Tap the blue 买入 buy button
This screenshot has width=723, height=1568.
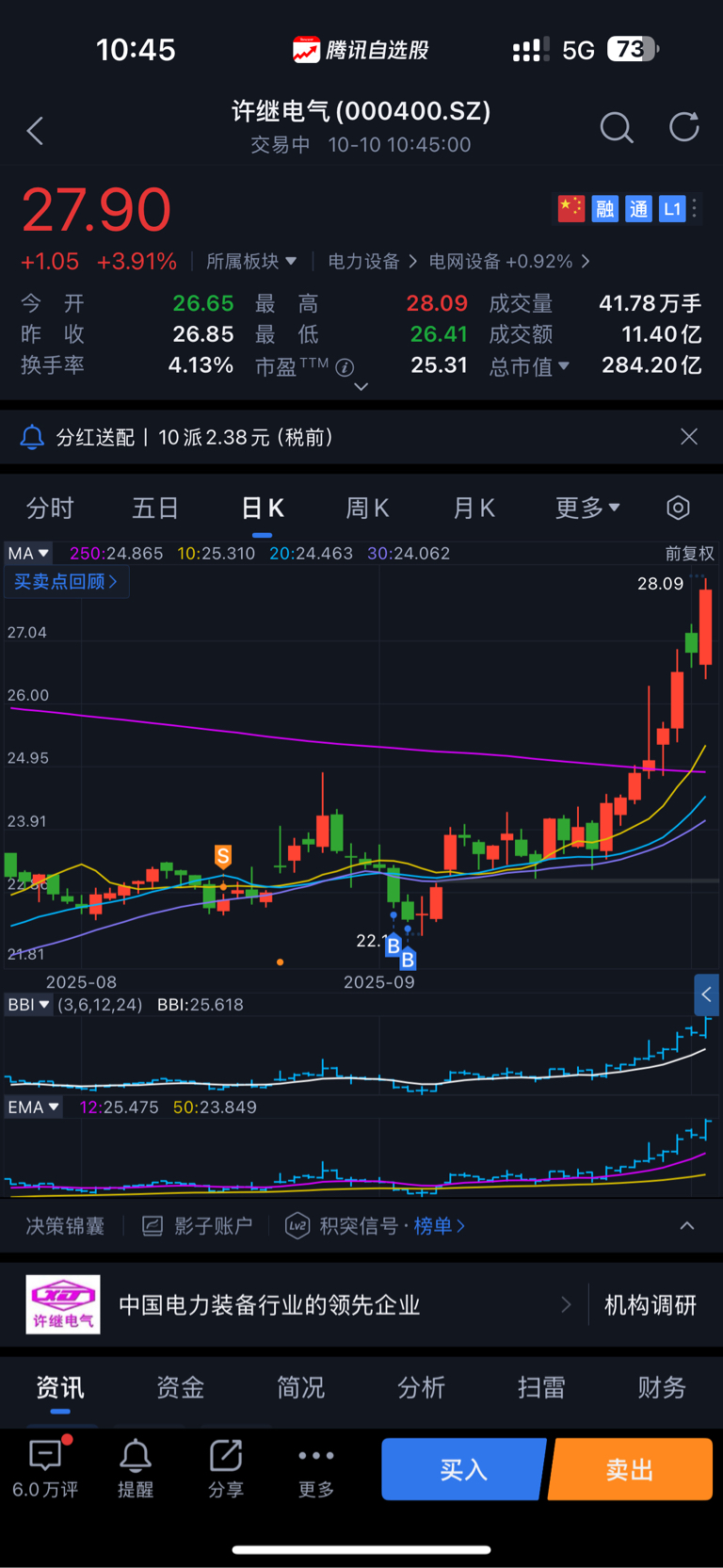[463, 1469]
